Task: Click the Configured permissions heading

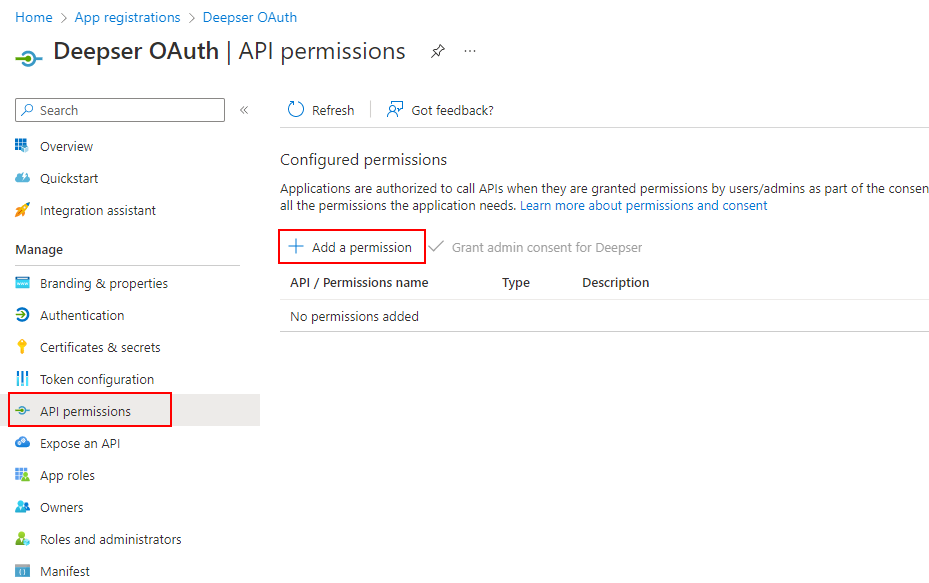Action: (363, 160)
